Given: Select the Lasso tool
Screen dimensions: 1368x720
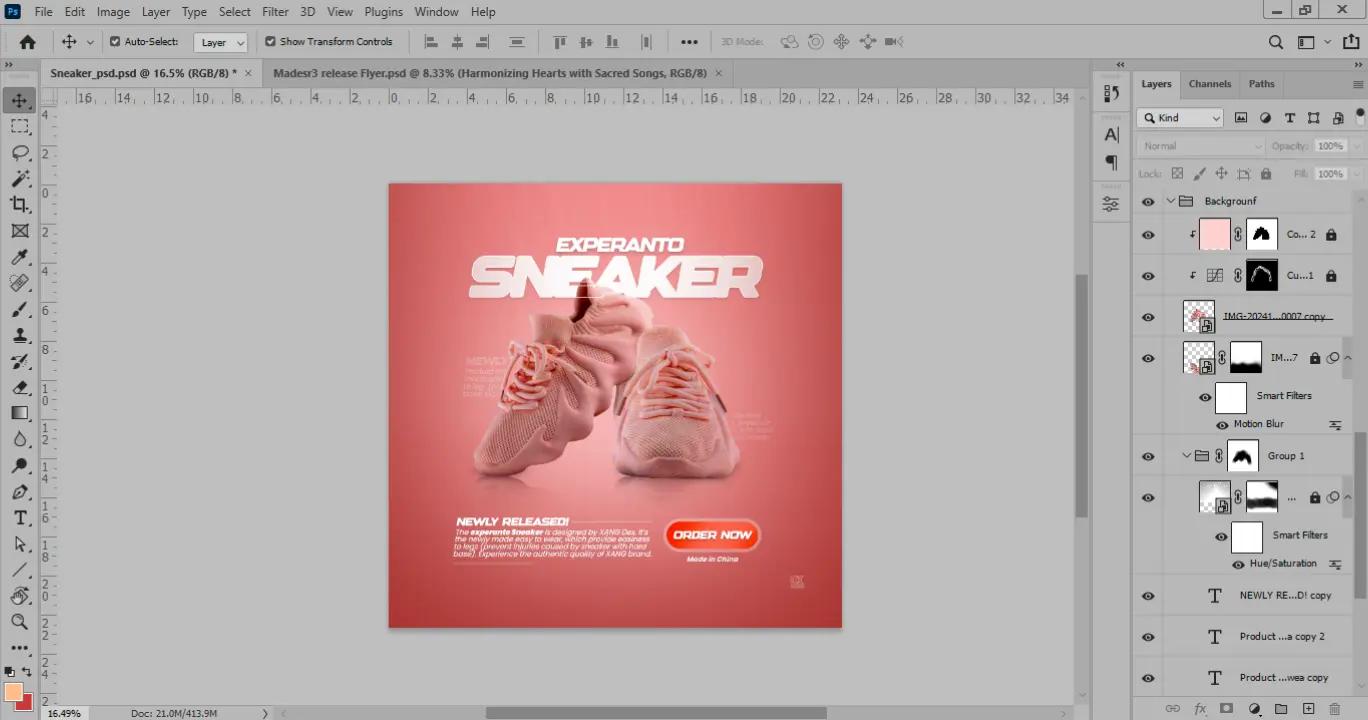Looking at the screenshot, I should (19, 152).
